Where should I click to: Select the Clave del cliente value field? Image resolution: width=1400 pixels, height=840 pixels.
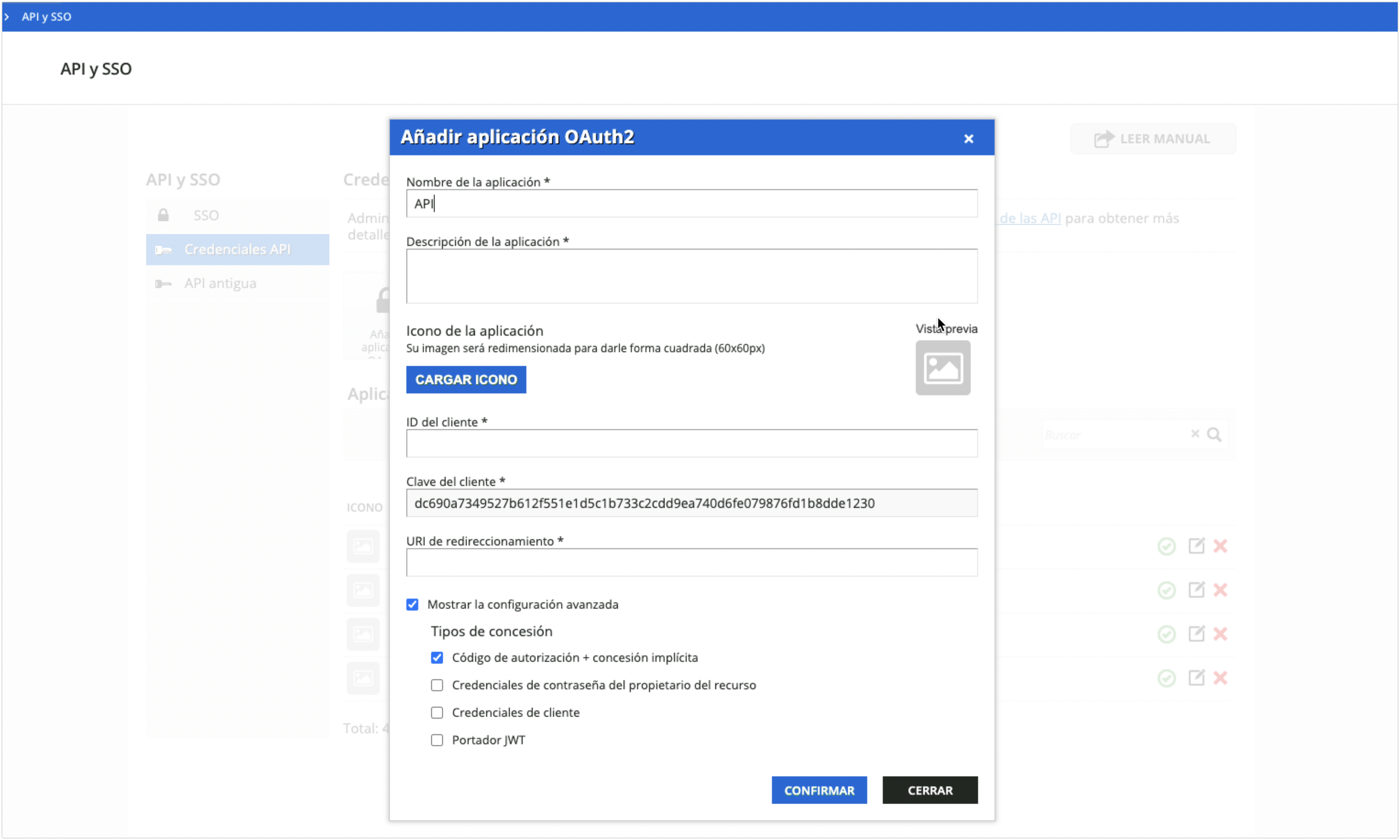[x=691, y=503]
